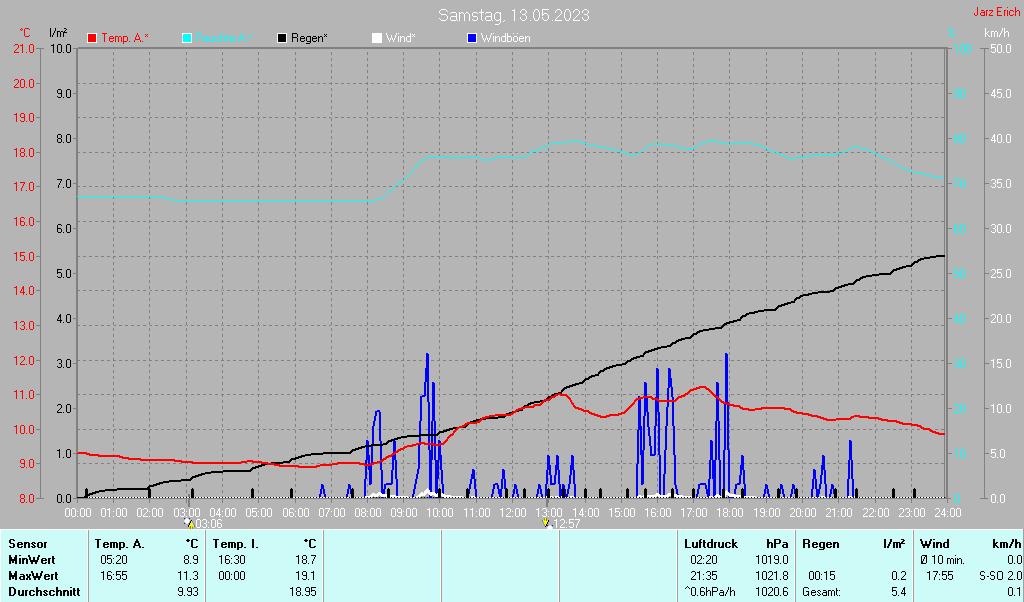
Task: Click the S-SO 2.0 wind gust value
Action: pyautogui.click(x=1000, y=577)
